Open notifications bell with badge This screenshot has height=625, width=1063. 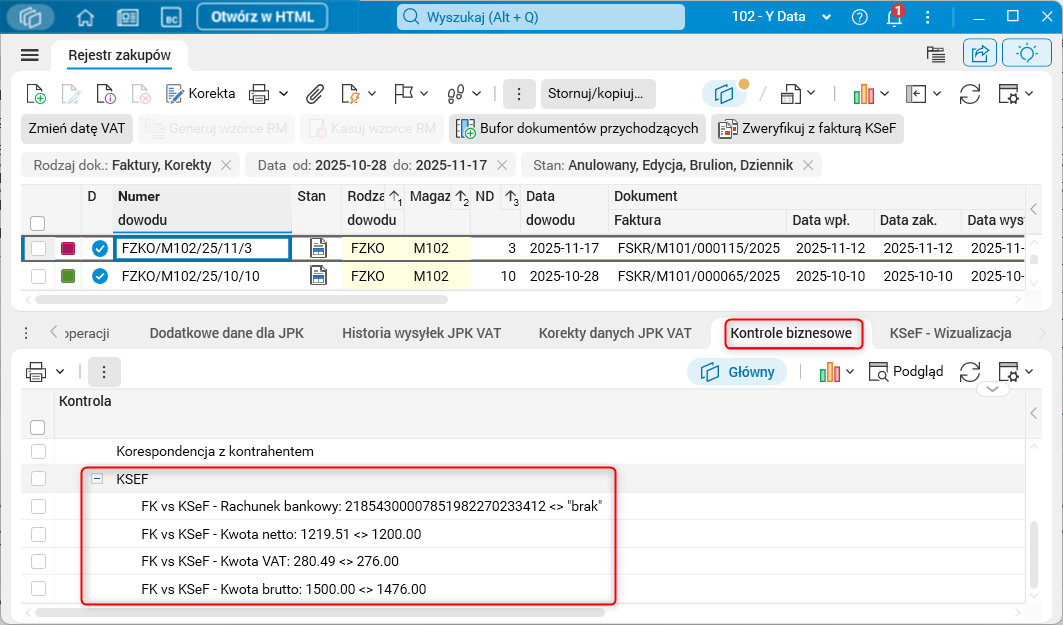pyautogui.click(x=894, y=17)
